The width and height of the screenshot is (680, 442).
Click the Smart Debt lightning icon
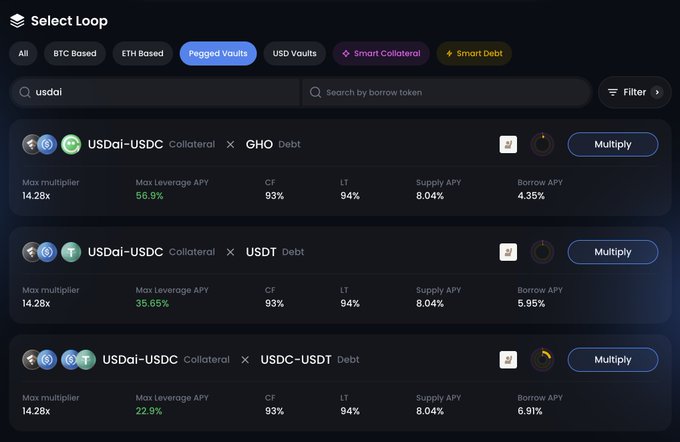coord(449,53)
